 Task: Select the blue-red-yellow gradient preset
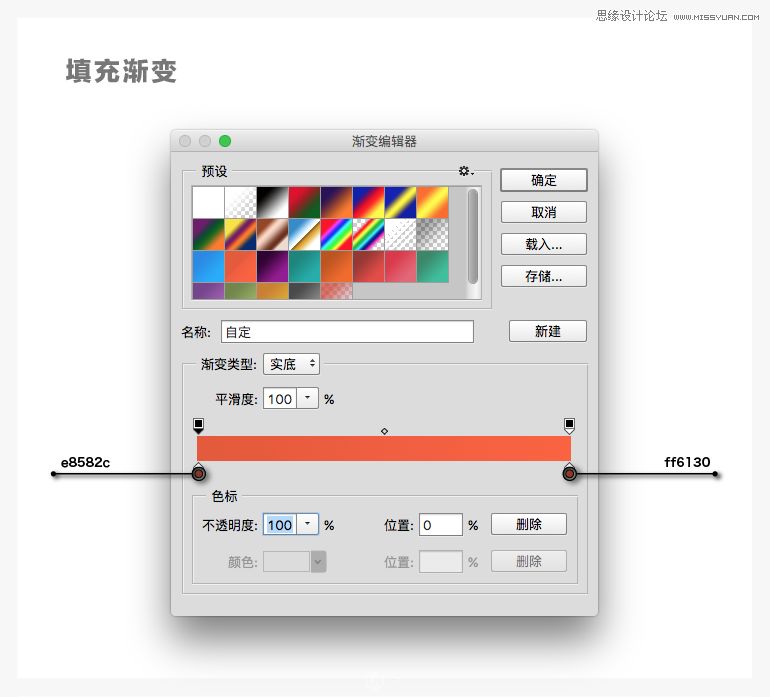point(368,202)
